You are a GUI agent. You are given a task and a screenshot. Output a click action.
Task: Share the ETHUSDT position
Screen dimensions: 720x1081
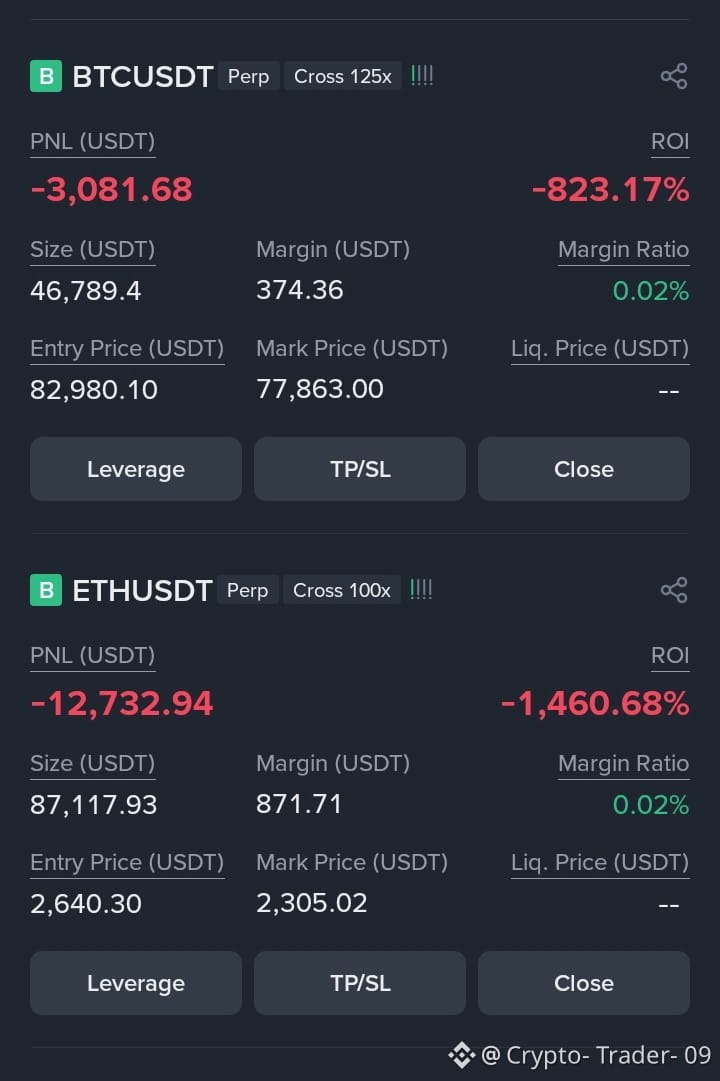click(x=674, y=590)
